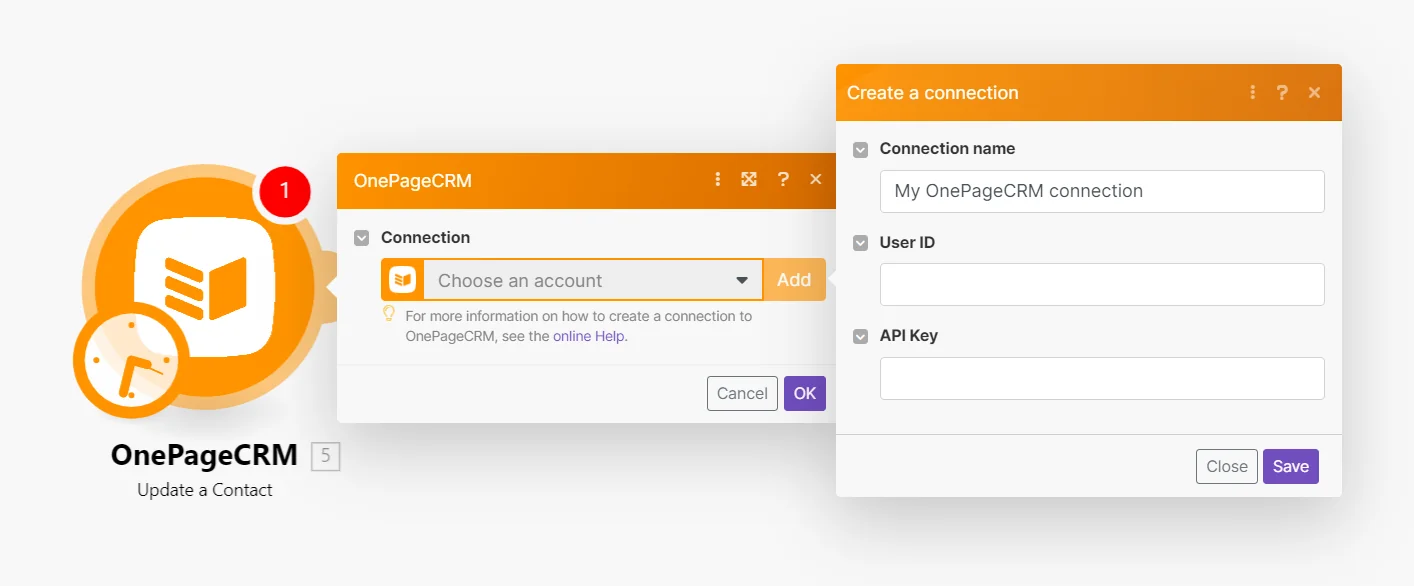Expand the OnePageCRM dialog to fullscreen
The height and width of the screenshot is (586, 1414).
749,180
